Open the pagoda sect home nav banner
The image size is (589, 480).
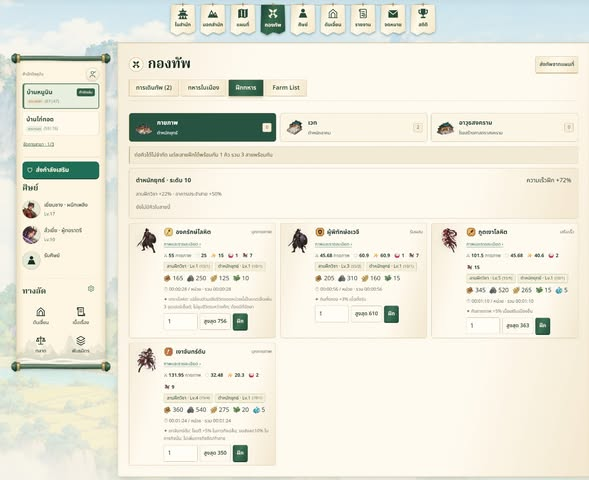(183, 19)
